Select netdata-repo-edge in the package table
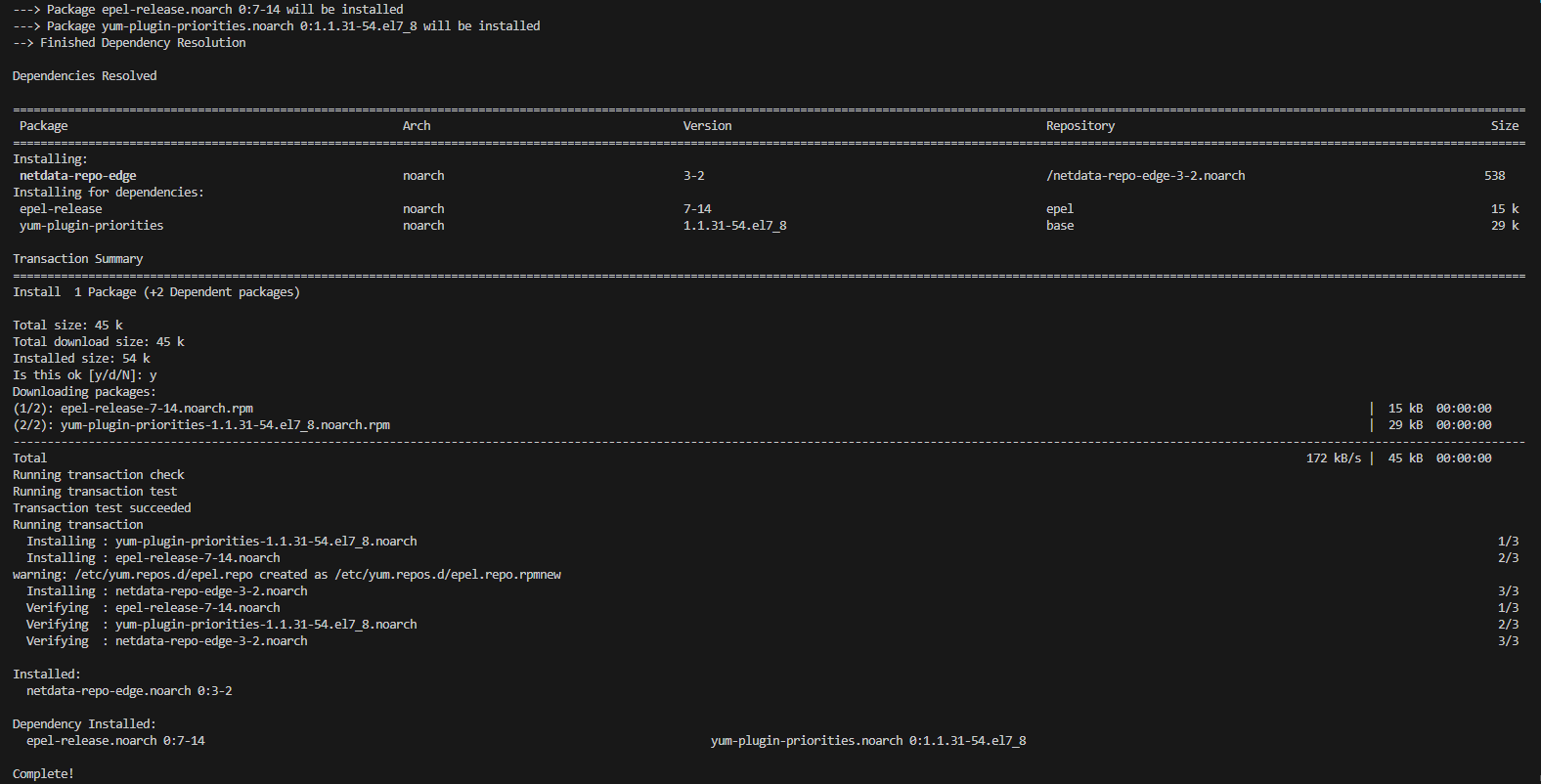This screenshot has width=1541, height=784. (x=78, y=176)
